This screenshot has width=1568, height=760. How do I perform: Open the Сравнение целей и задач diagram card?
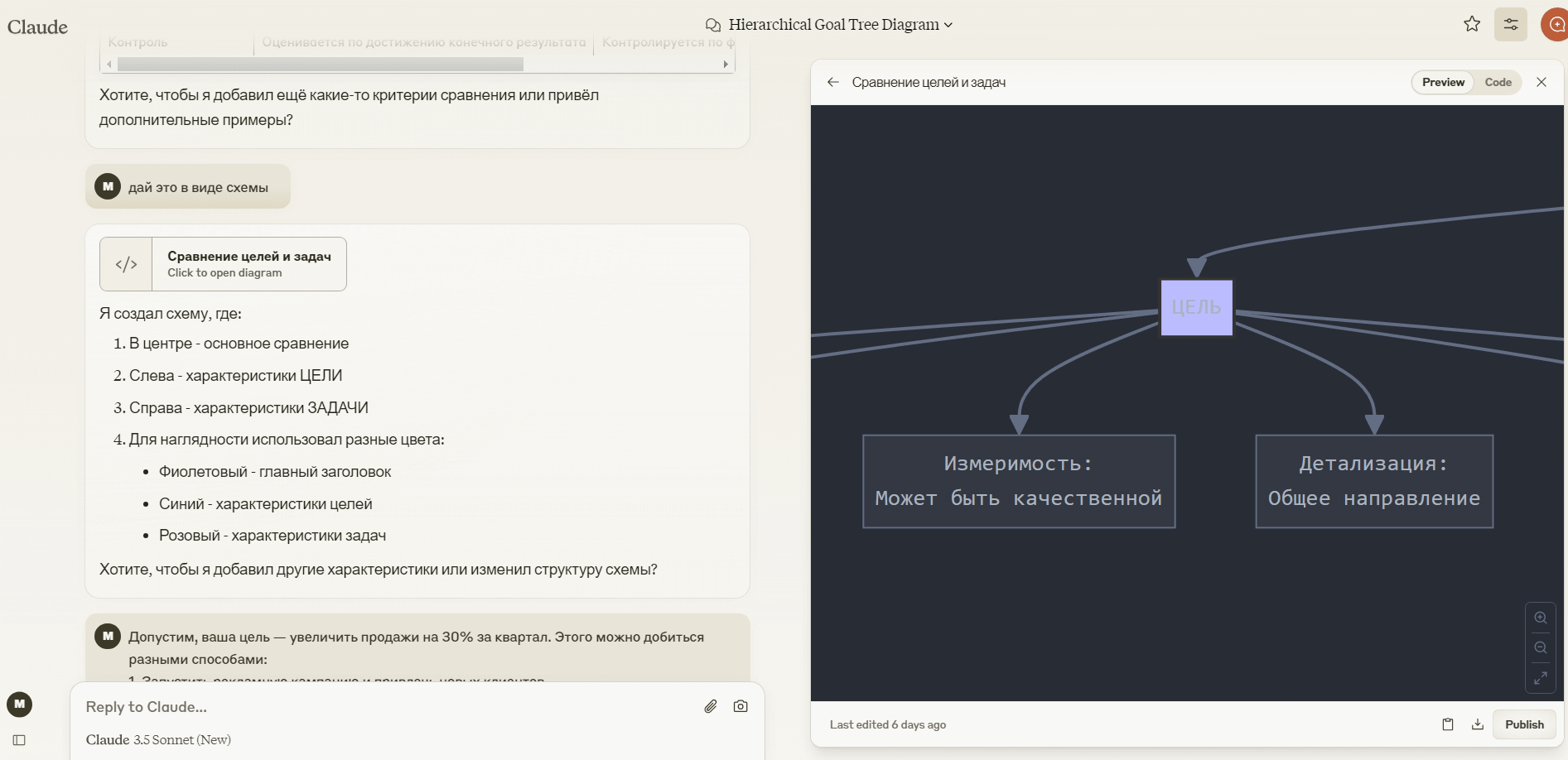tap(223, 264)
